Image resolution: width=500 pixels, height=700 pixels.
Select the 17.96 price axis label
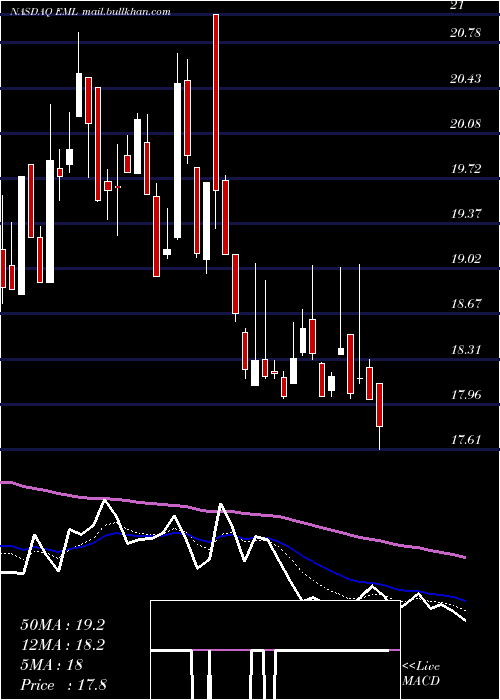466,395
